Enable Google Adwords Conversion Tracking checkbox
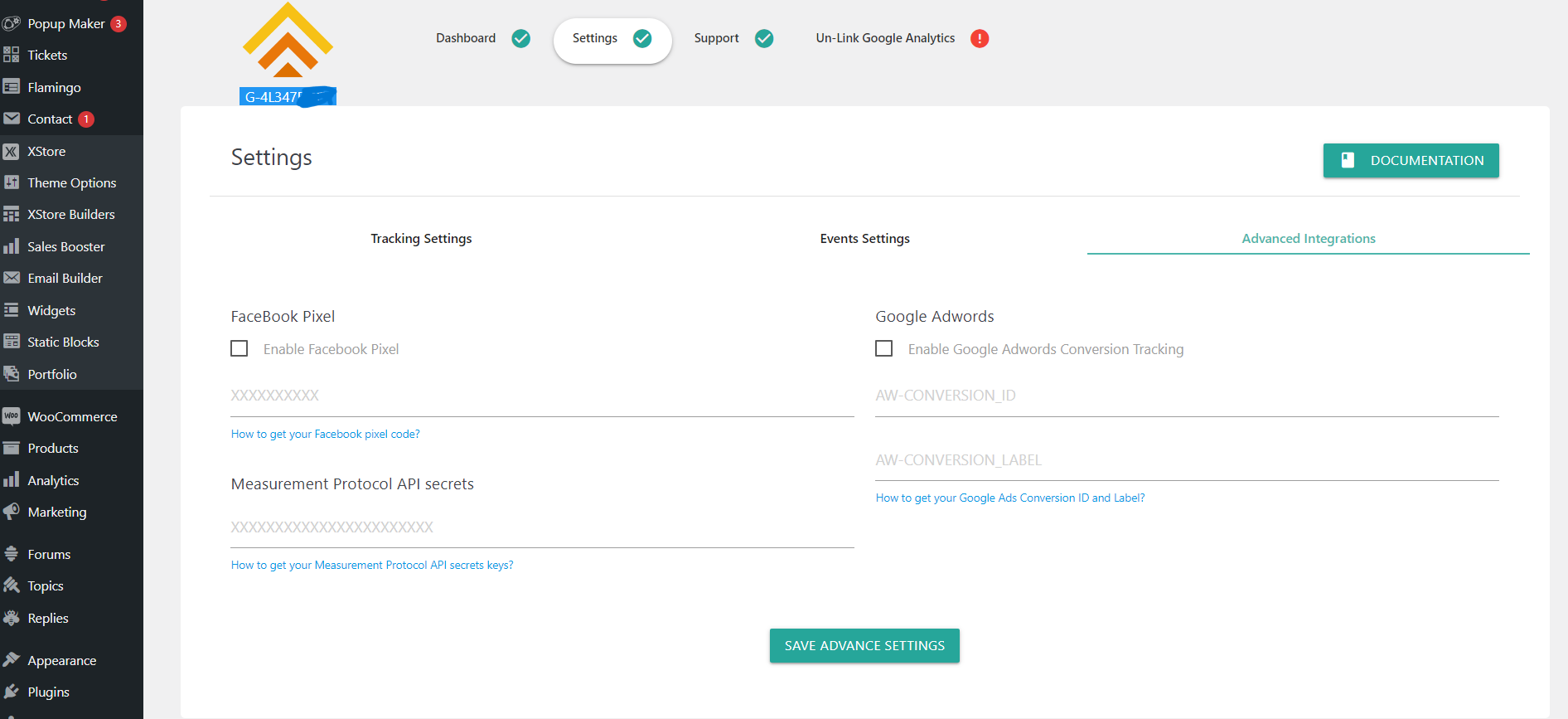1568x719 pixels. 884,349
